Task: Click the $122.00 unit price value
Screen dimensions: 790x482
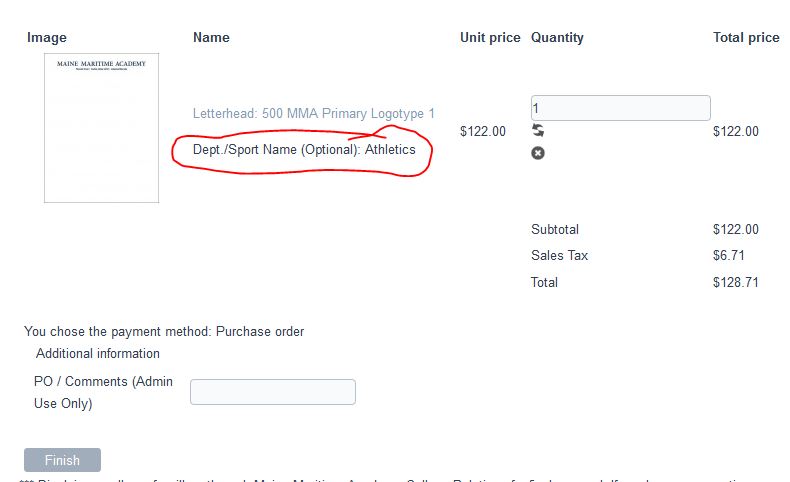Action: coord(483,131)
